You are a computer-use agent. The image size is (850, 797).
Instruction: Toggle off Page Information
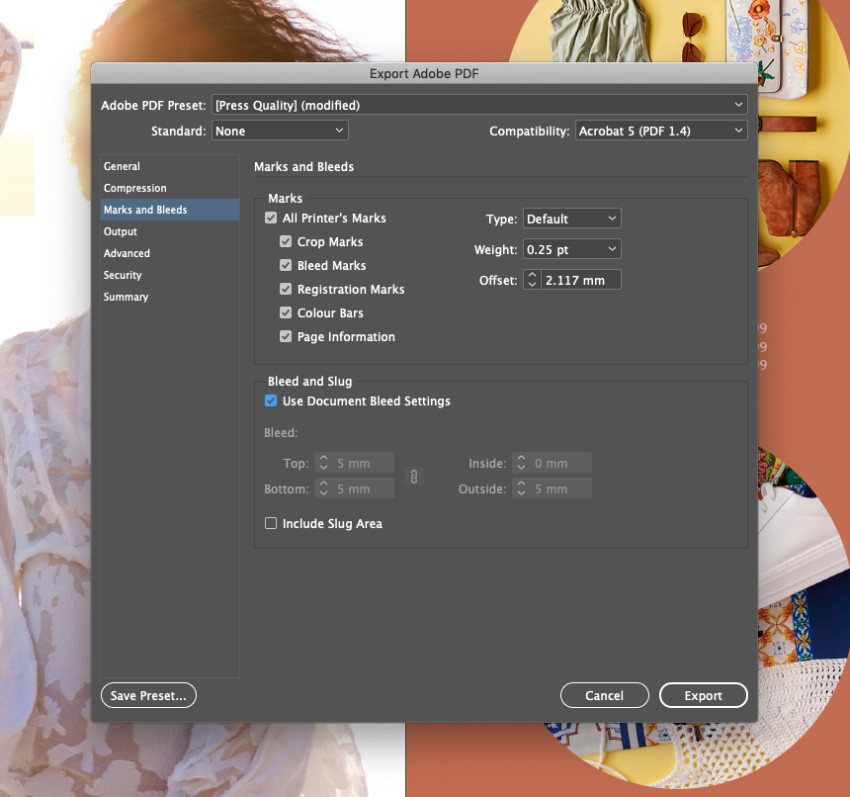(286, 336)
